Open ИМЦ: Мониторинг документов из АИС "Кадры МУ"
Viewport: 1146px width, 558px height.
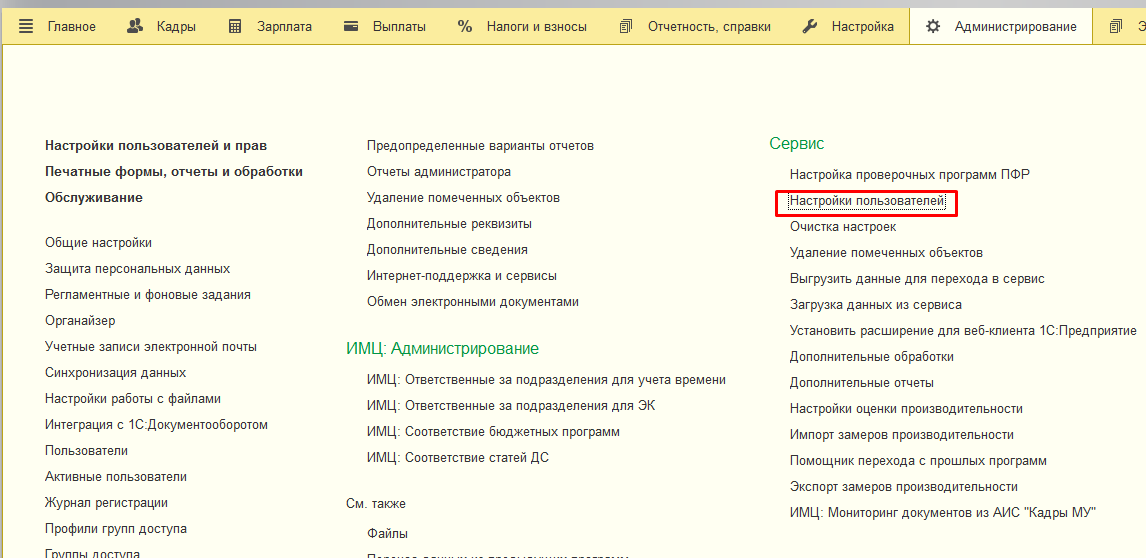pyautogui.click(x=944, y=513)
